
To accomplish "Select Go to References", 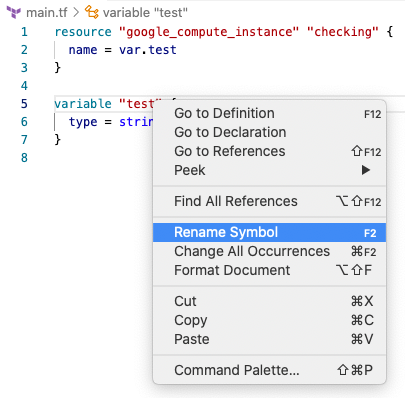I will [x=269, y=151].
